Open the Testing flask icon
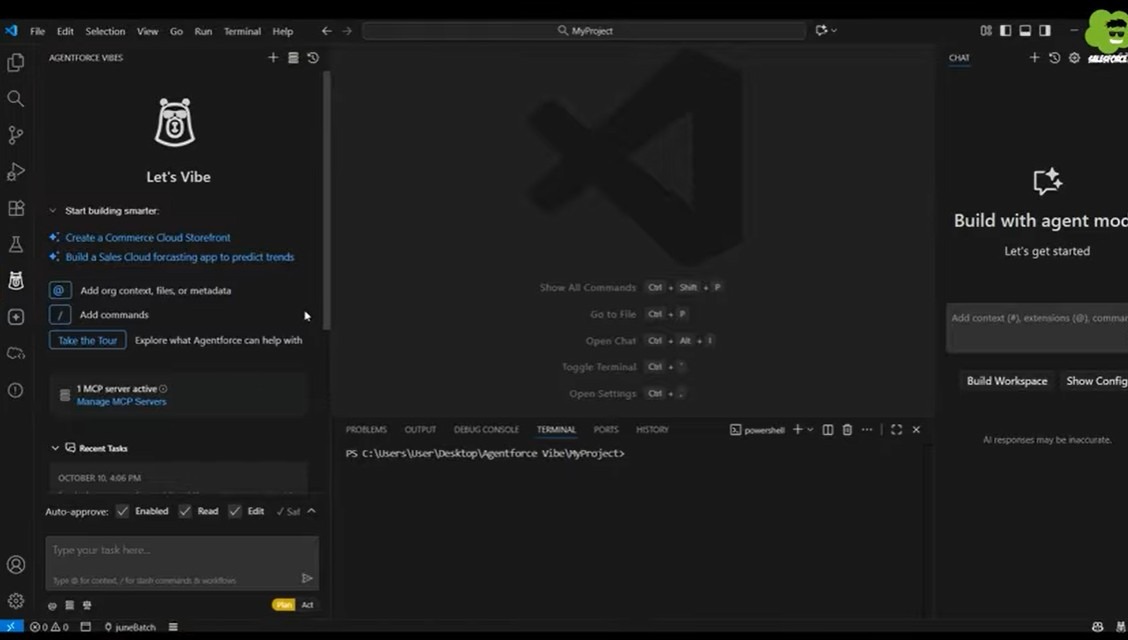The height and width of the screenshot is (640, 1128). [16, 245]
